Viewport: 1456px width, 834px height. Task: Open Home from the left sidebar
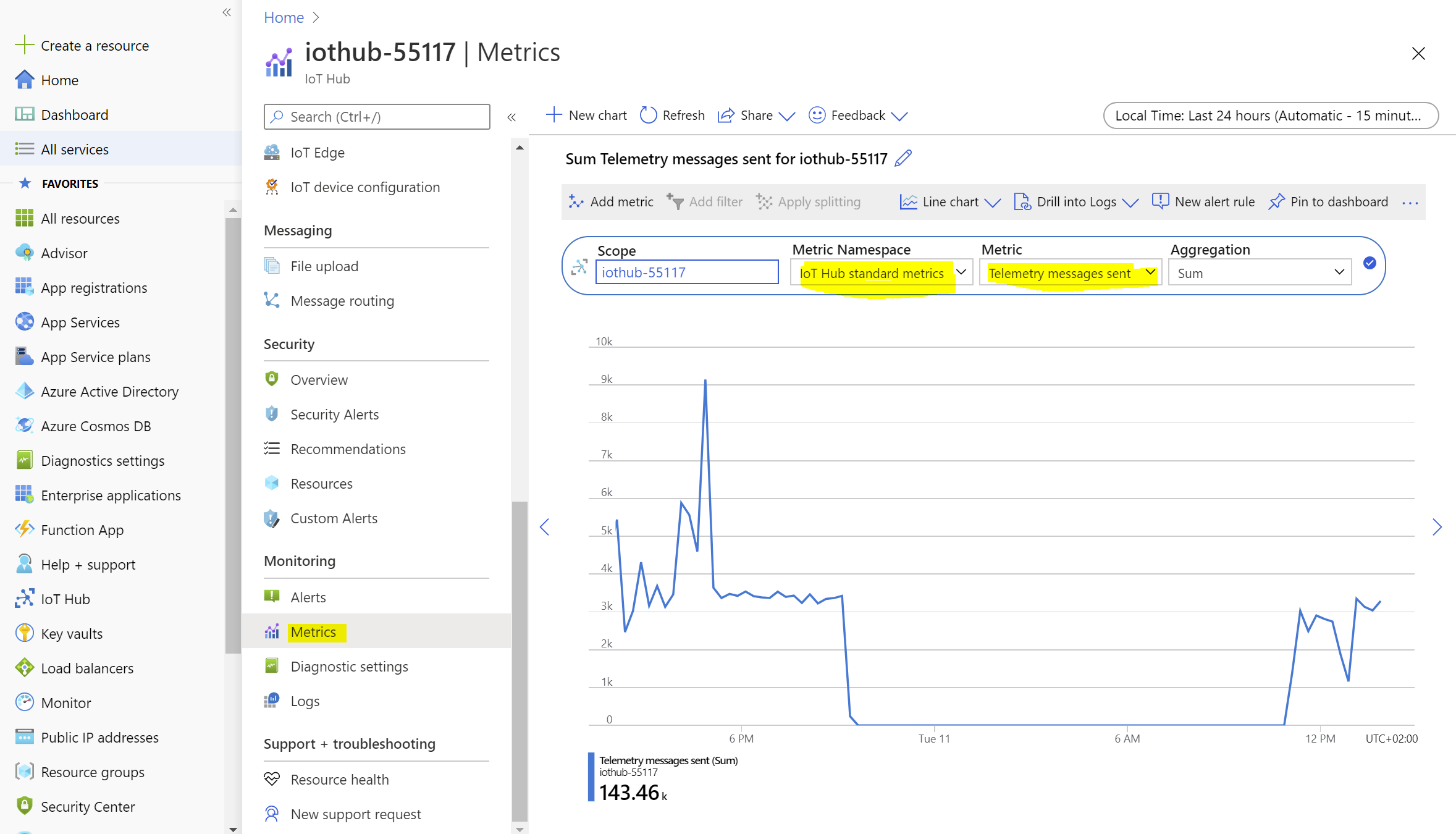[x=60, y=80]
